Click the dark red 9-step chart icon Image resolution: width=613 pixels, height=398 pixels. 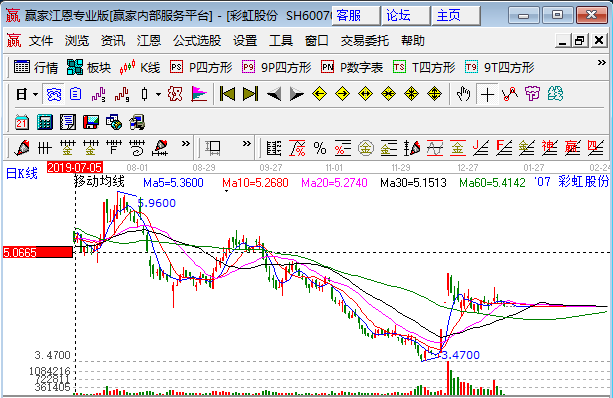click(122, 94)
